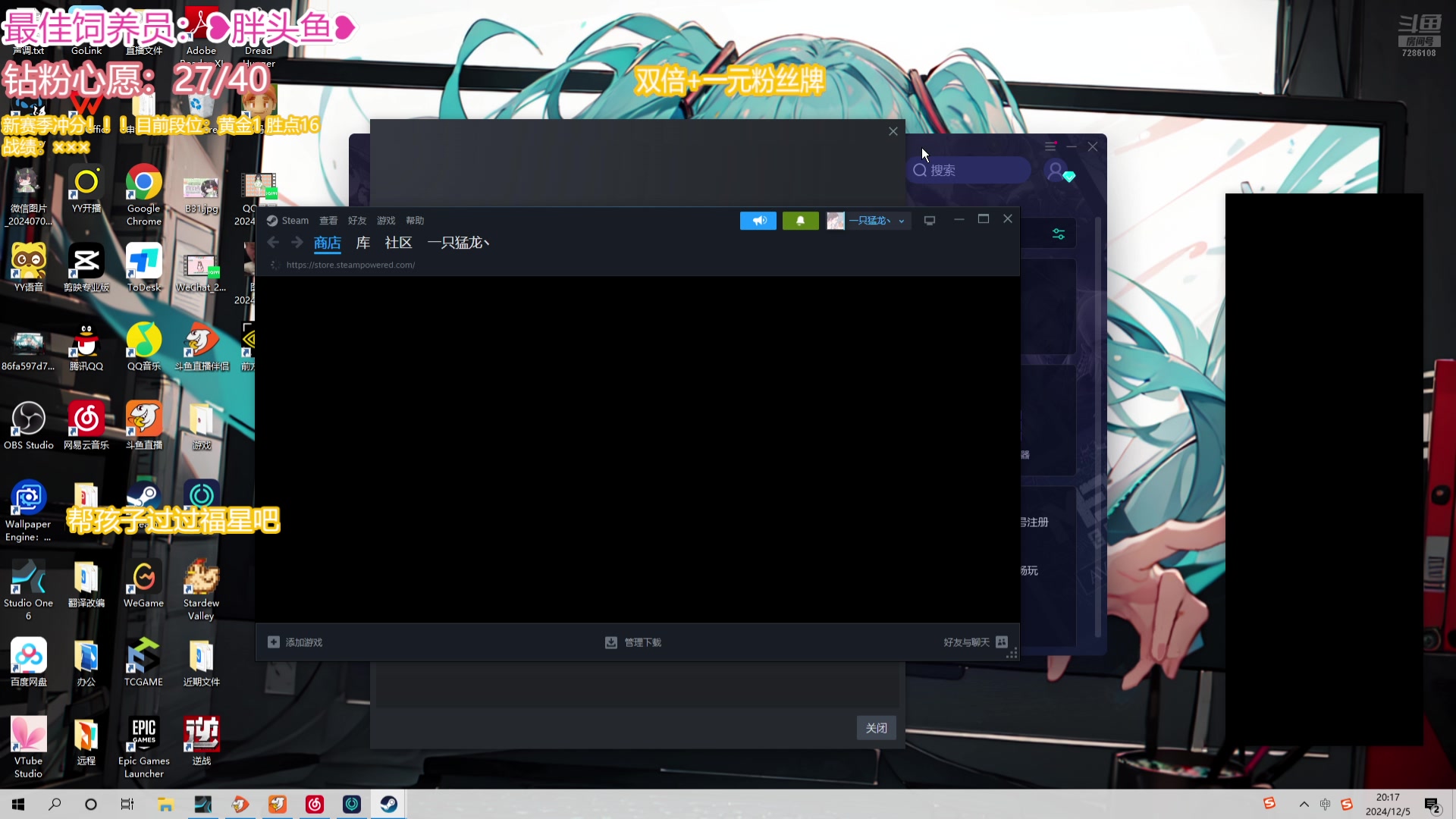Switch Steam to Big Picture mode icon
This screenshot has width=1456, height=819.
click(x=930, y=221)
